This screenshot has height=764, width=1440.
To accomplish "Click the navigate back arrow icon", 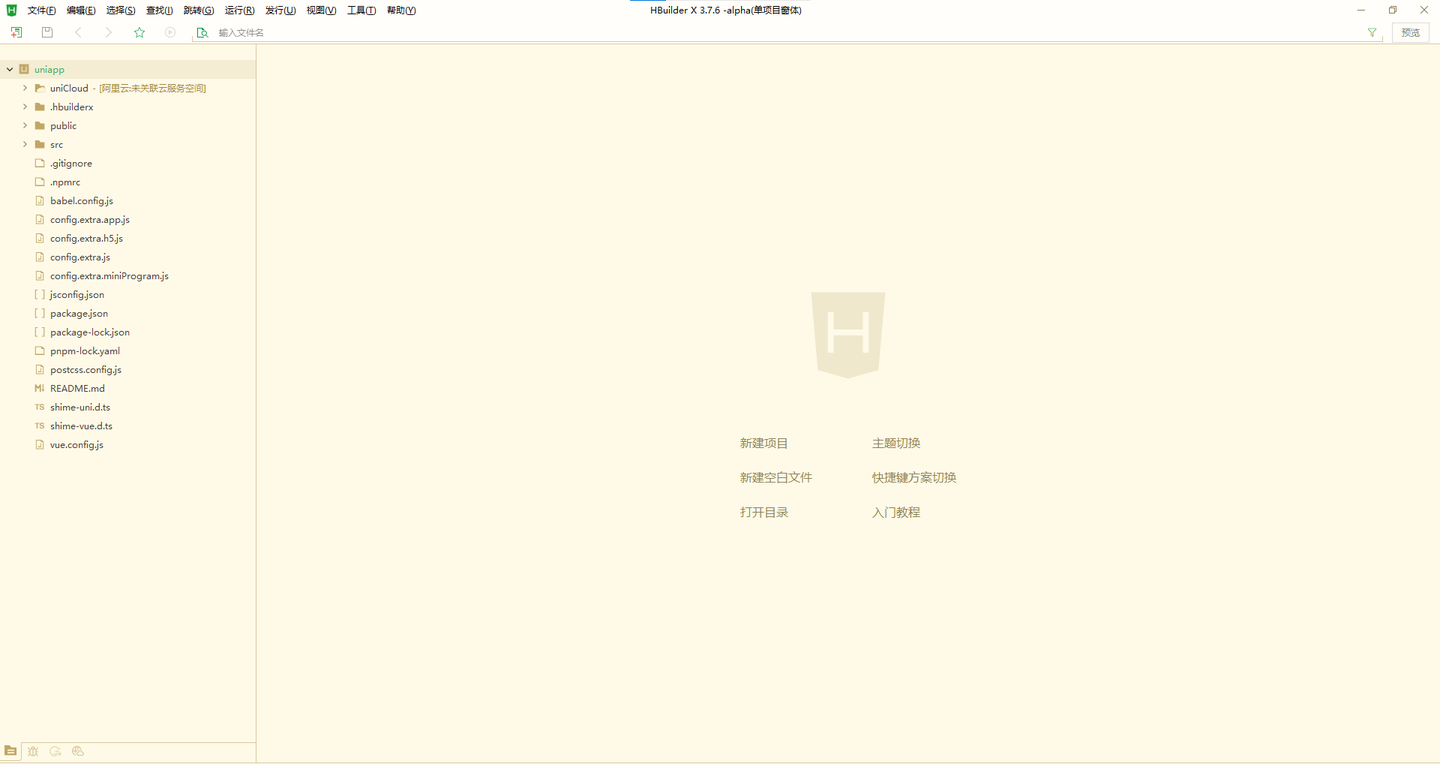I will [78, 32].
